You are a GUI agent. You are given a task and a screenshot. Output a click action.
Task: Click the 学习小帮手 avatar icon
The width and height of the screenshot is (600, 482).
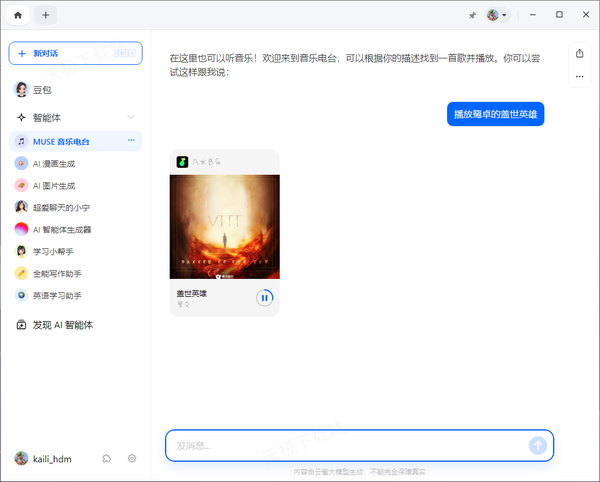pos(21,251)
